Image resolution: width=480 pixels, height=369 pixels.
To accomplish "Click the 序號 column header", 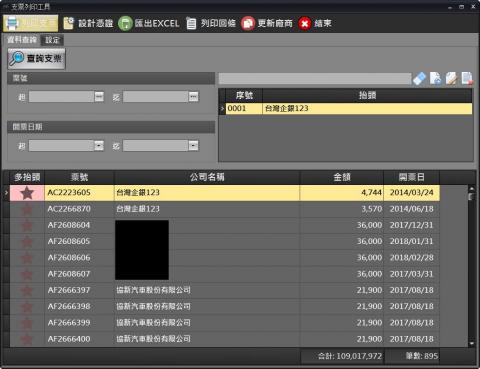I will [244, 95].
